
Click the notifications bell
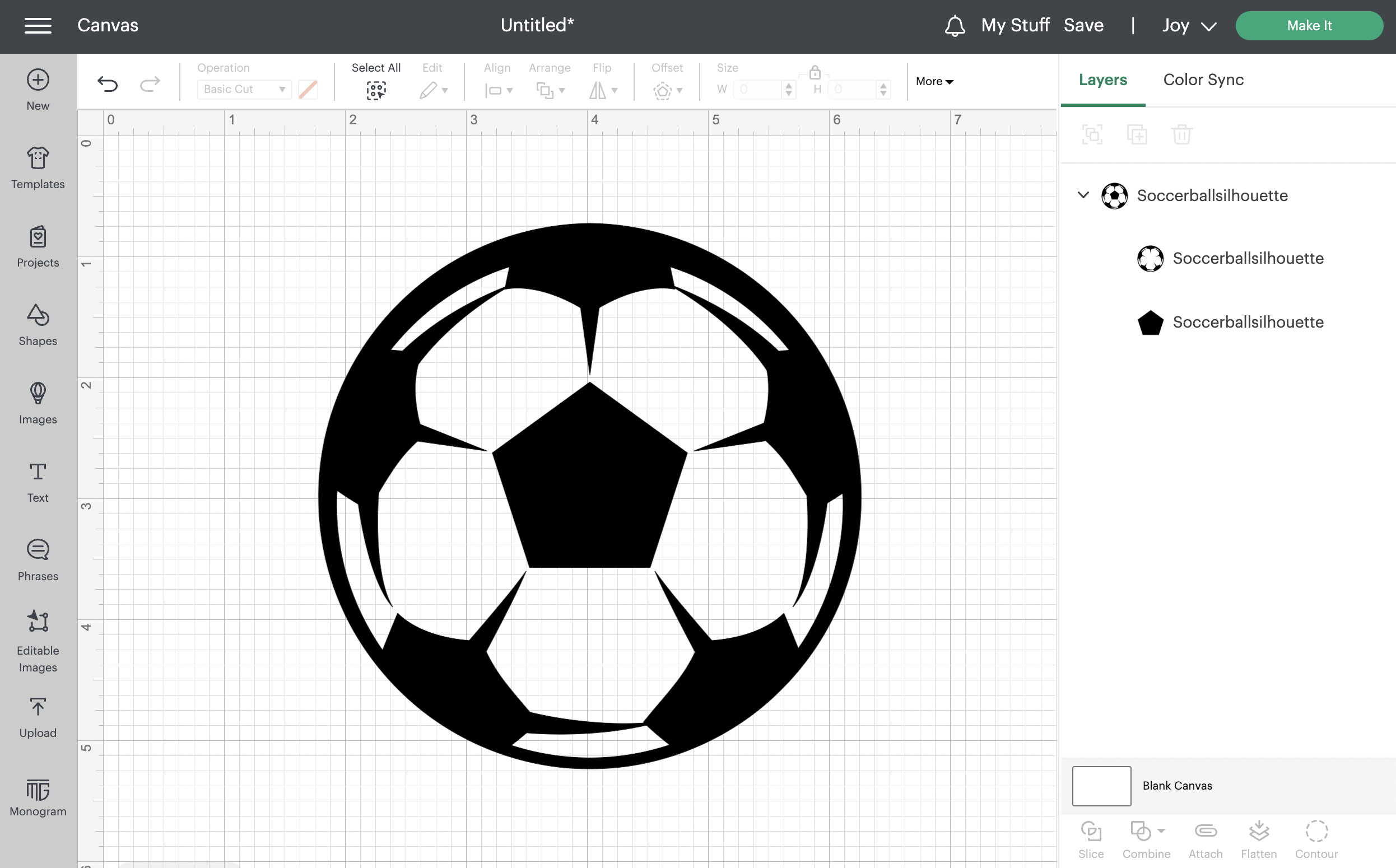coord(955,25)
